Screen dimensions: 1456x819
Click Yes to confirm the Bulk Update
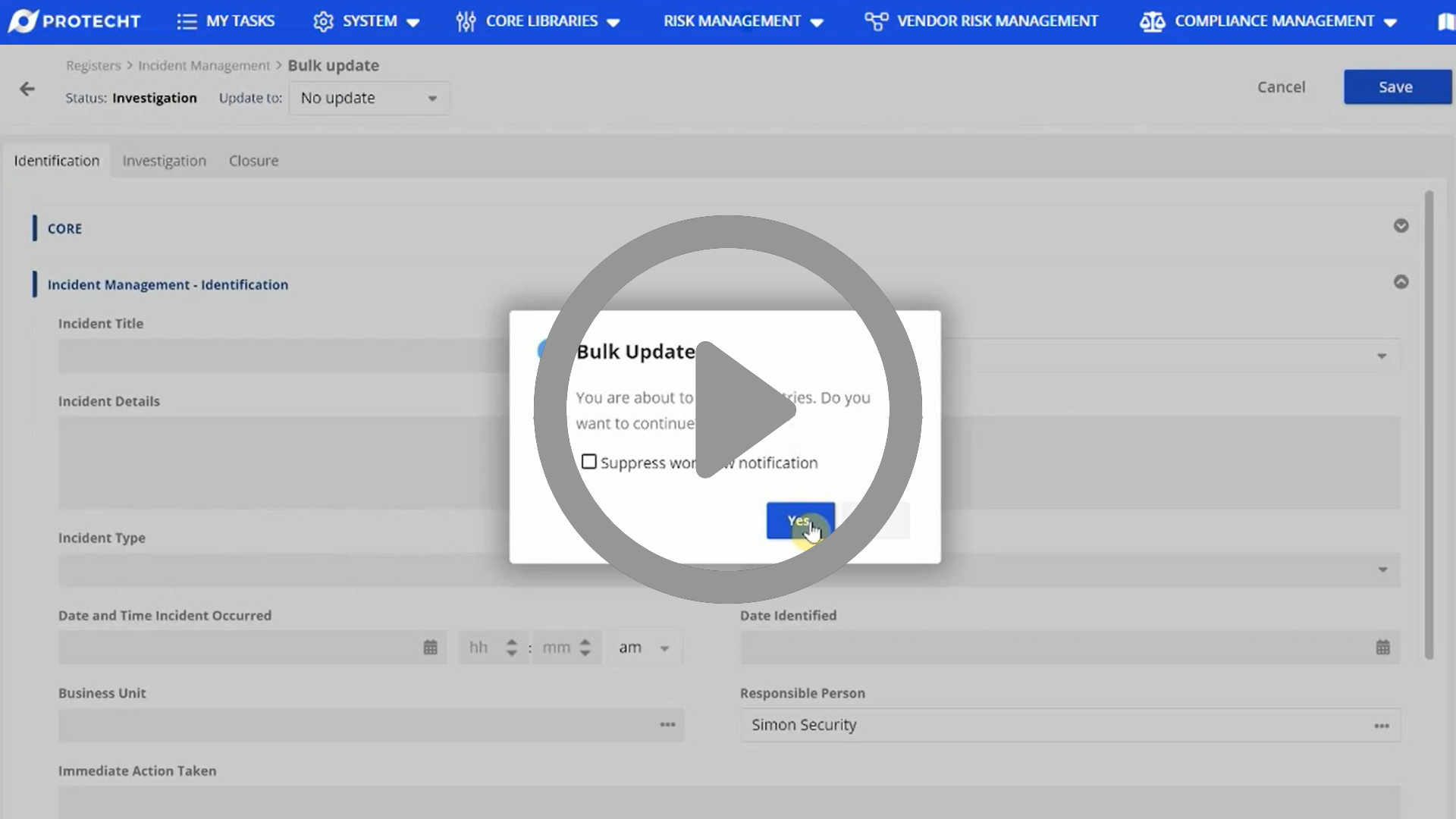pos(801,521)
